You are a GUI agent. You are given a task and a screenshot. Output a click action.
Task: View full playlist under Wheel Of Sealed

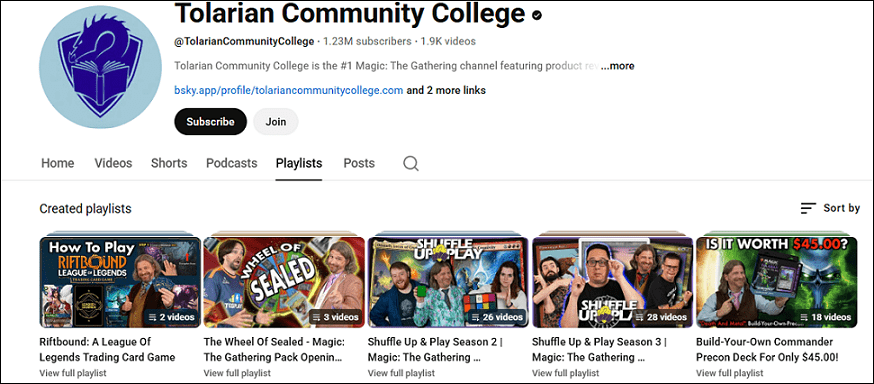pos(237,373)
